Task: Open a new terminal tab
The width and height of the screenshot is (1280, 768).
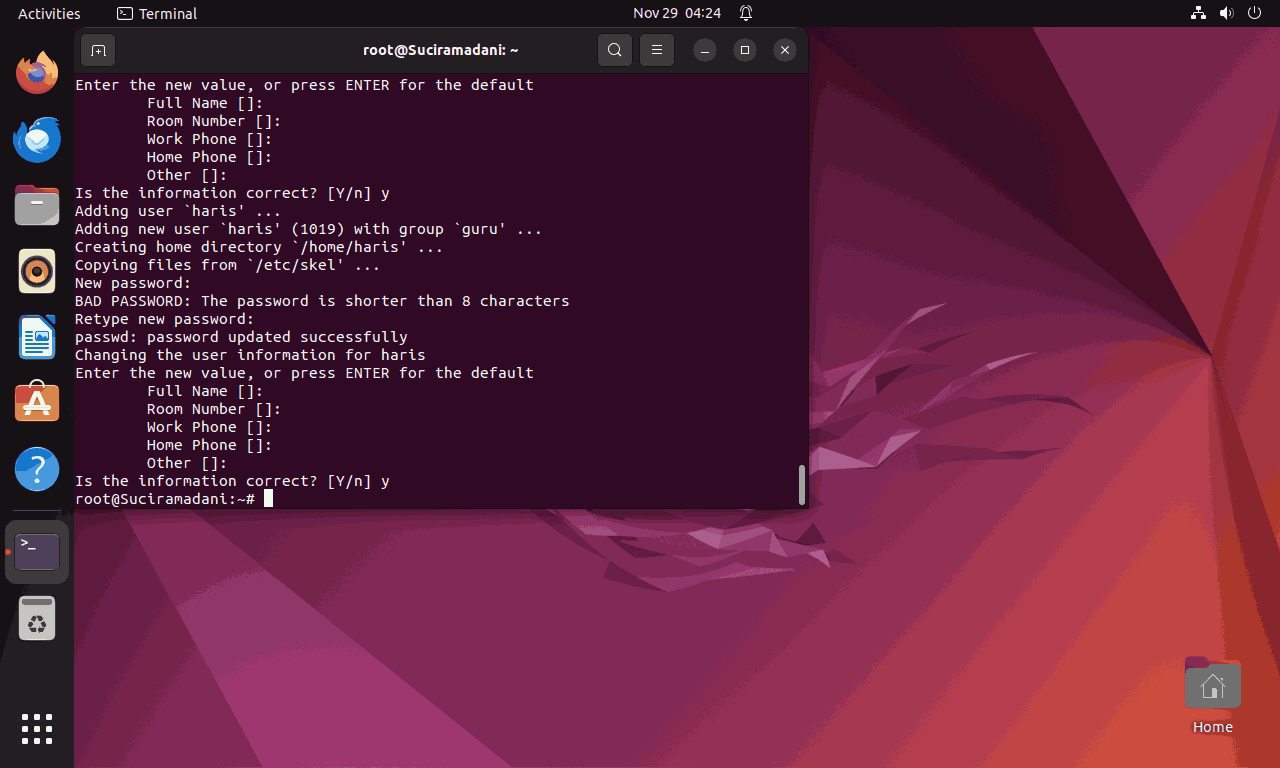Action: coord(97,50)
